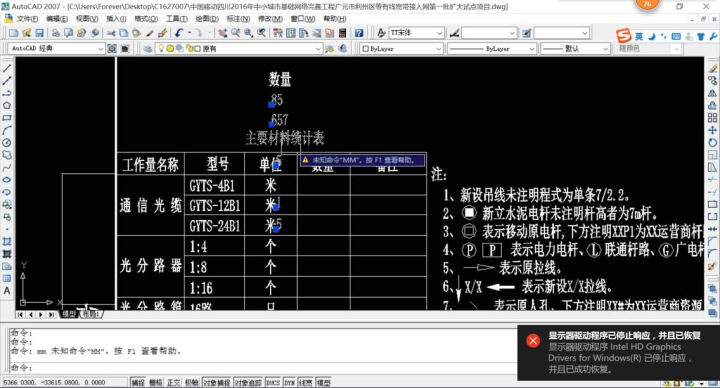
Task: Switch to the 模型 (Model) tab
Action: [x=69, y=315]
